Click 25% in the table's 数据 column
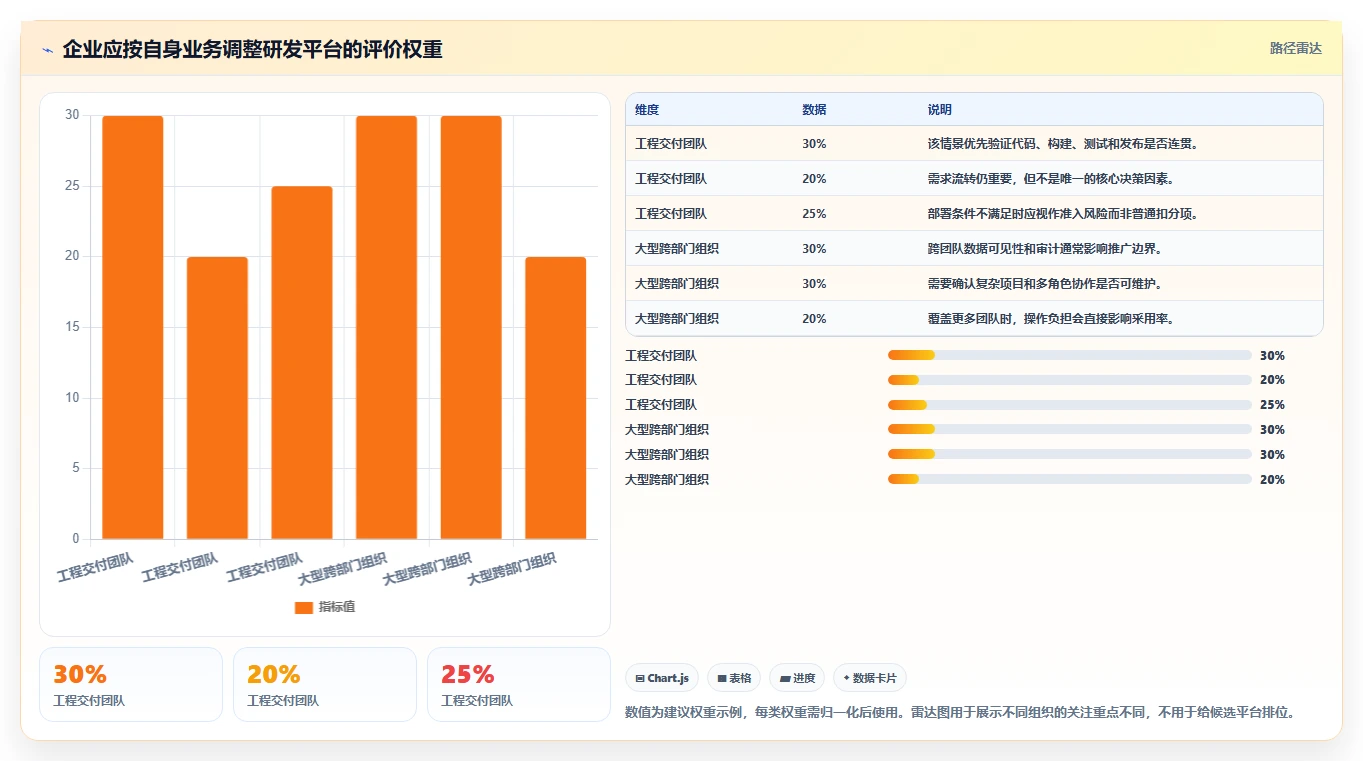 pos(814,214)
